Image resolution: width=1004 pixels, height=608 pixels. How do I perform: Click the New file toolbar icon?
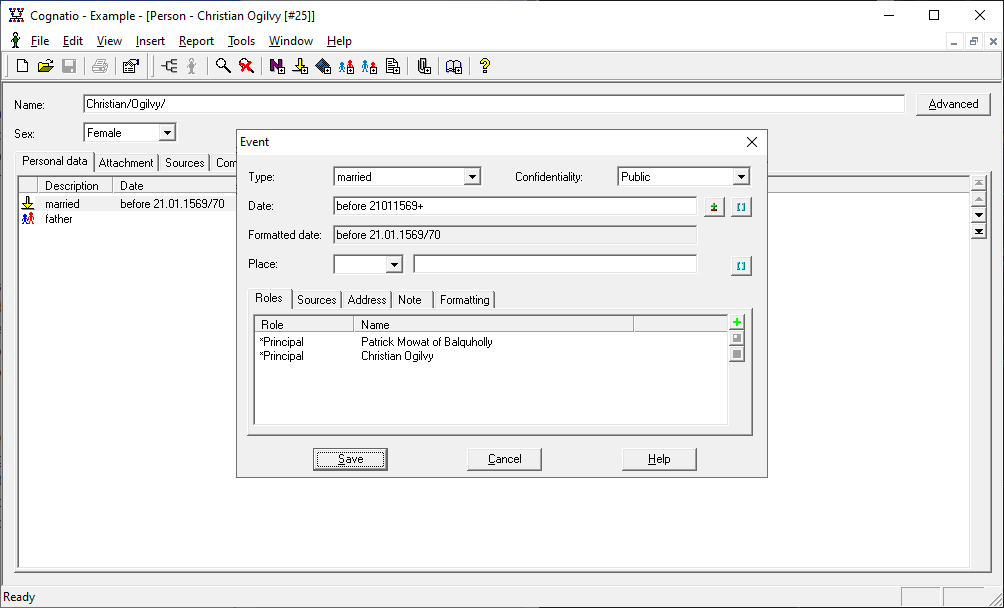point(22,66)
